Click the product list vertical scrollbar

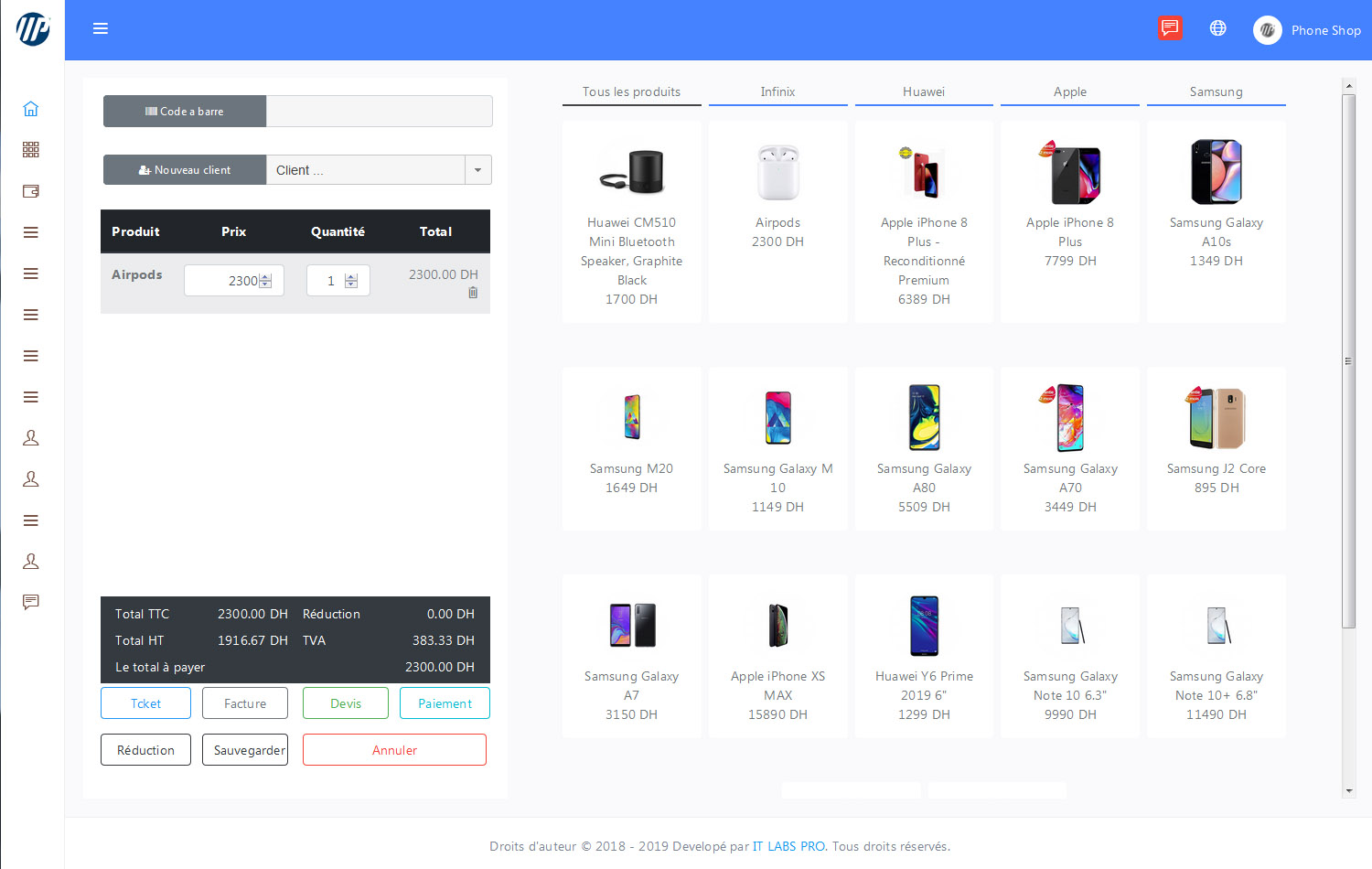[1348, 361]
